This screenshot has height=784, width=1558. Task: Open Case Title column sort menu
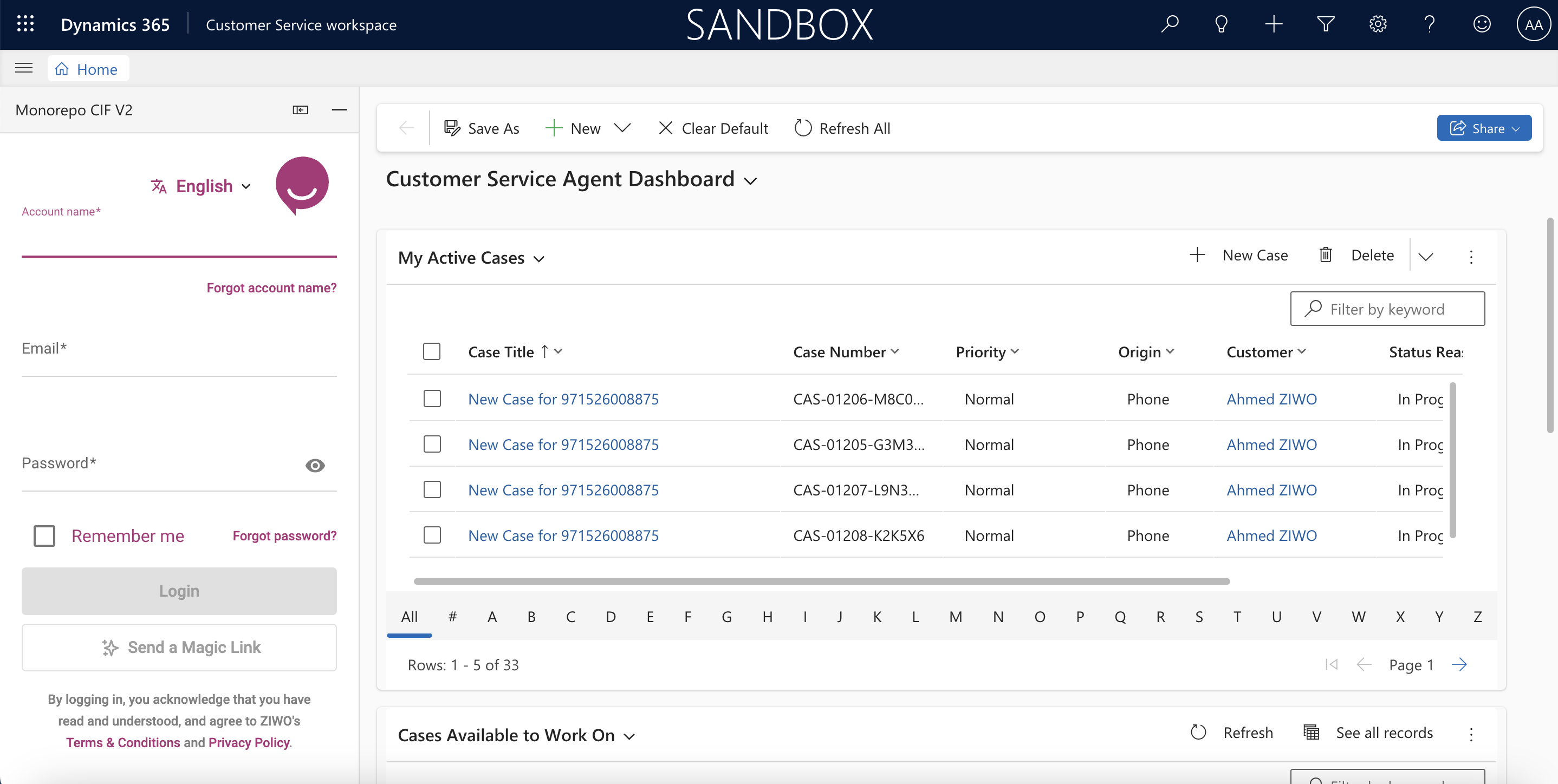tap(515, 352)
